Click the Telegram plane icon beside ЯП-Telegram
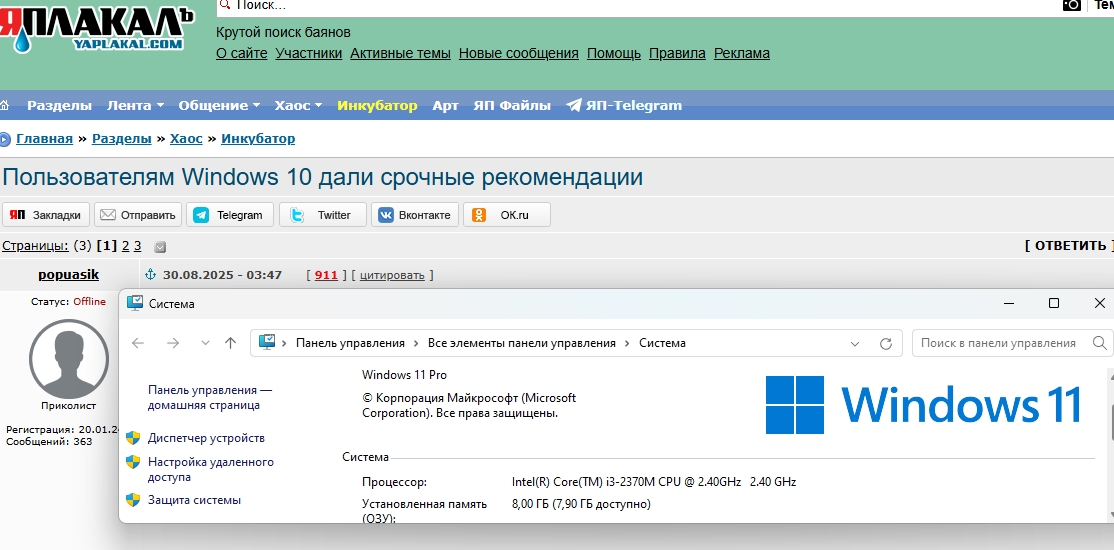The height and width of the screenshot is (550, 1114). point(573,105)
